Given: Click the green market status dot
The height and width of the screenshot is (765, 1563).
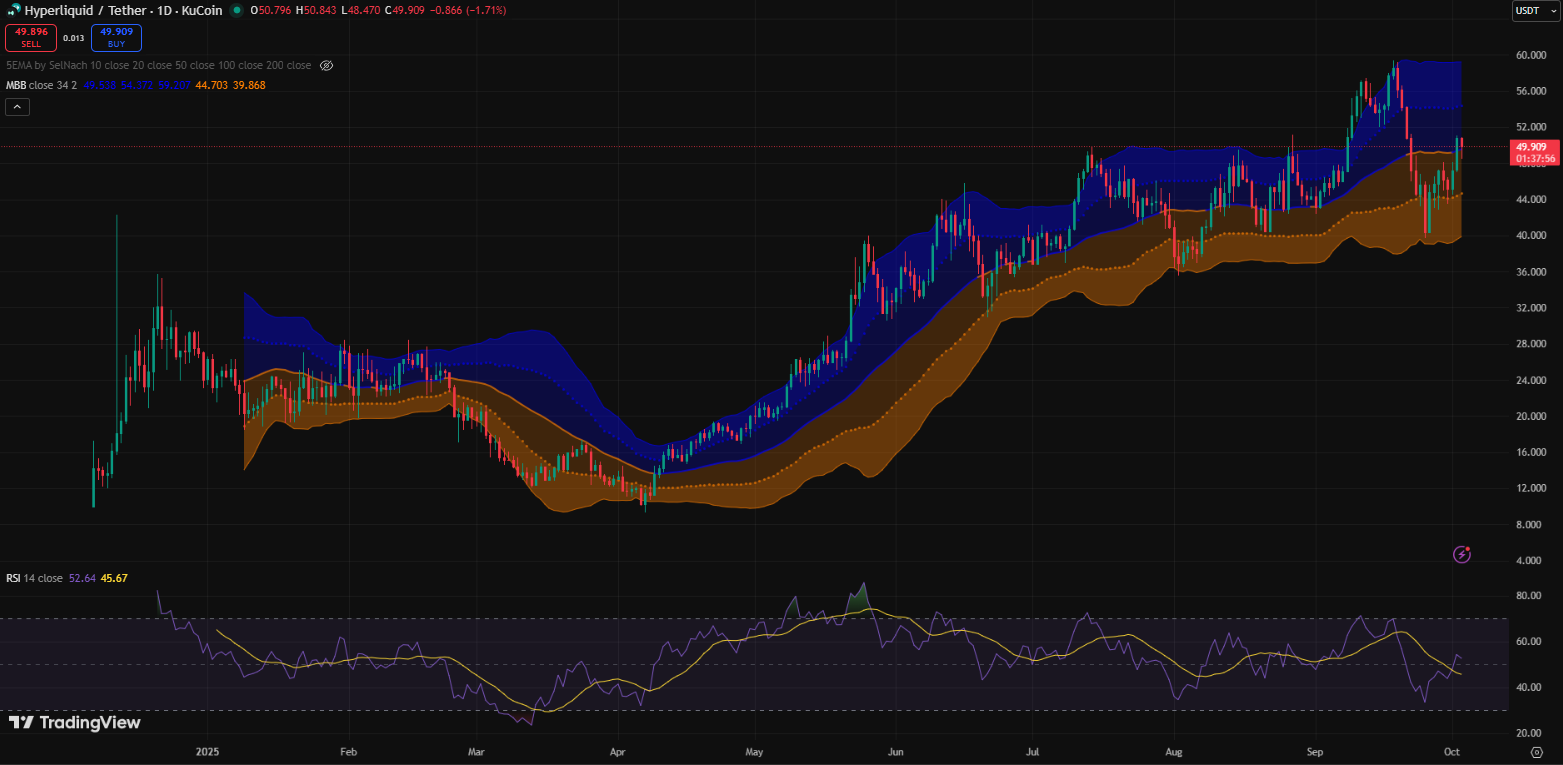Looking at the screenshot, I should click(236, 10).
